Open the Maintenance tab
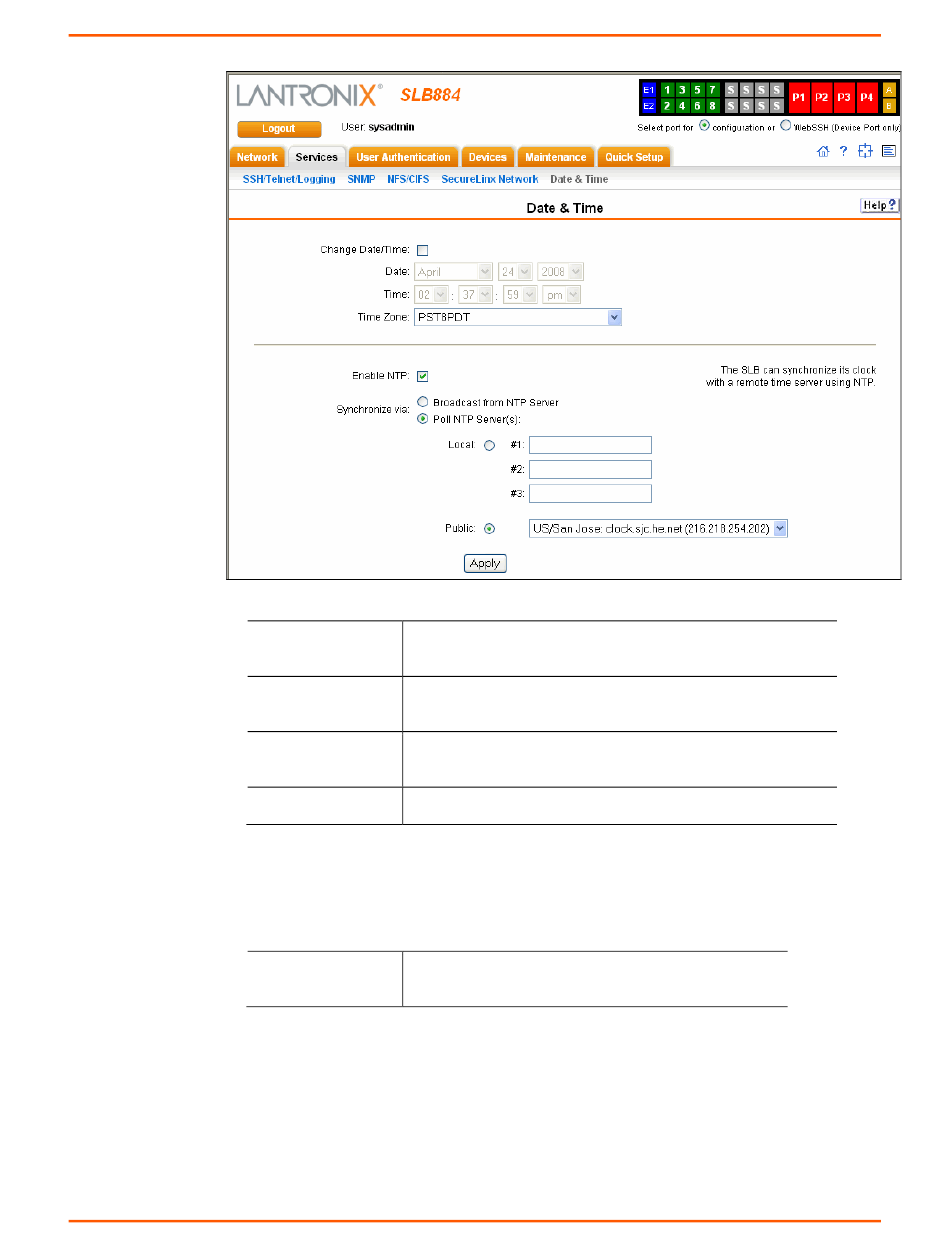Viewport: 950px width, 1260px height. [x=556, y=157]
